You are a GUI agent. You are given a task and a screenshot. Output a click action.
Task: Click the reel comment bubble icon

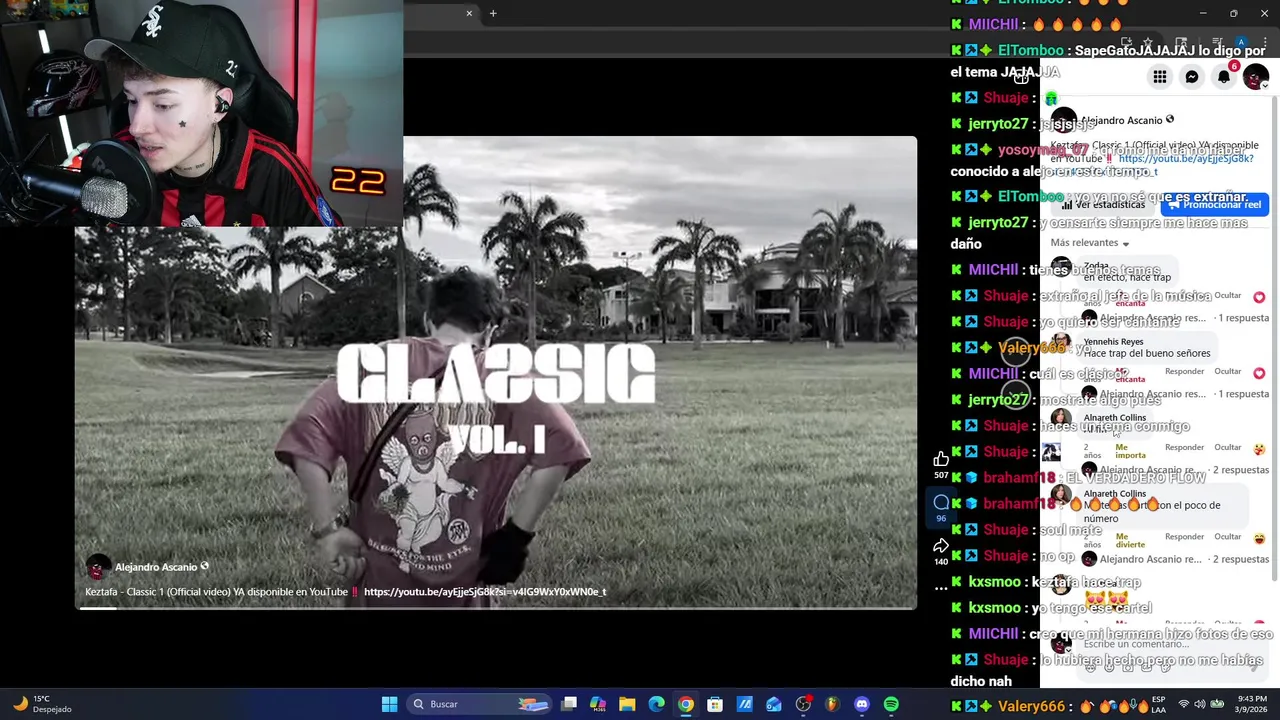coord(941,503)
